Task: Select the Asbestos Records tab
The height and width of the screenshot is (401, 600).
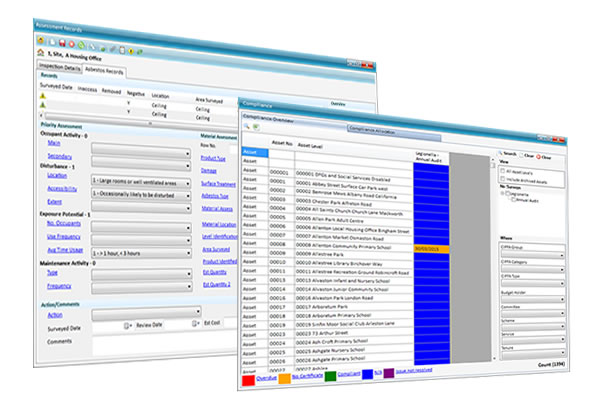Action: (101, 72)
